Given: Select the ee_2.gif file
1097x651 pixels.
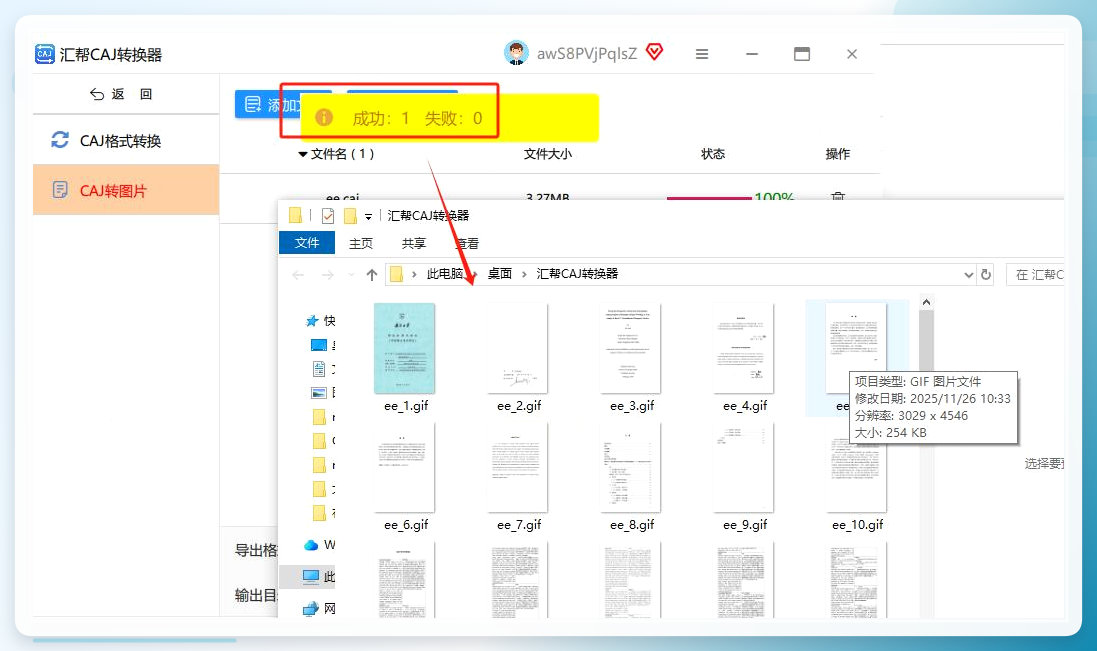Looking at the screenshot, I should coord(518,357).
